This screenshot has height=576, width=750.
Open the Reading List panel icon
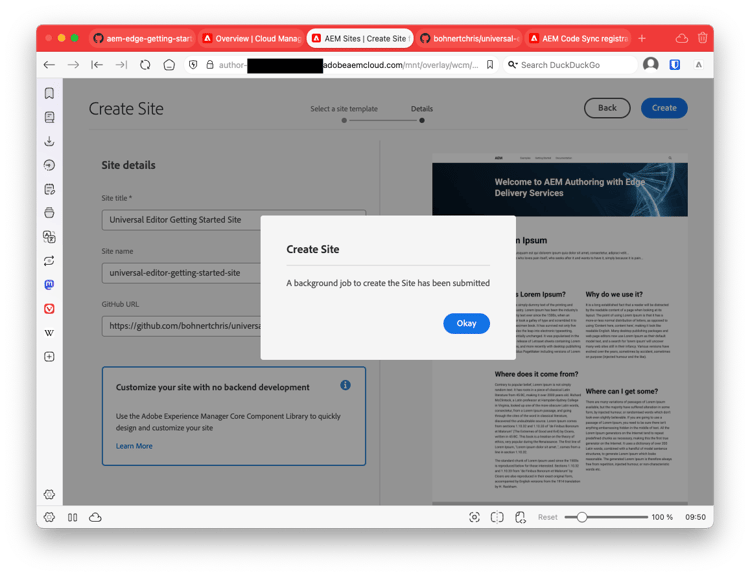49,117
